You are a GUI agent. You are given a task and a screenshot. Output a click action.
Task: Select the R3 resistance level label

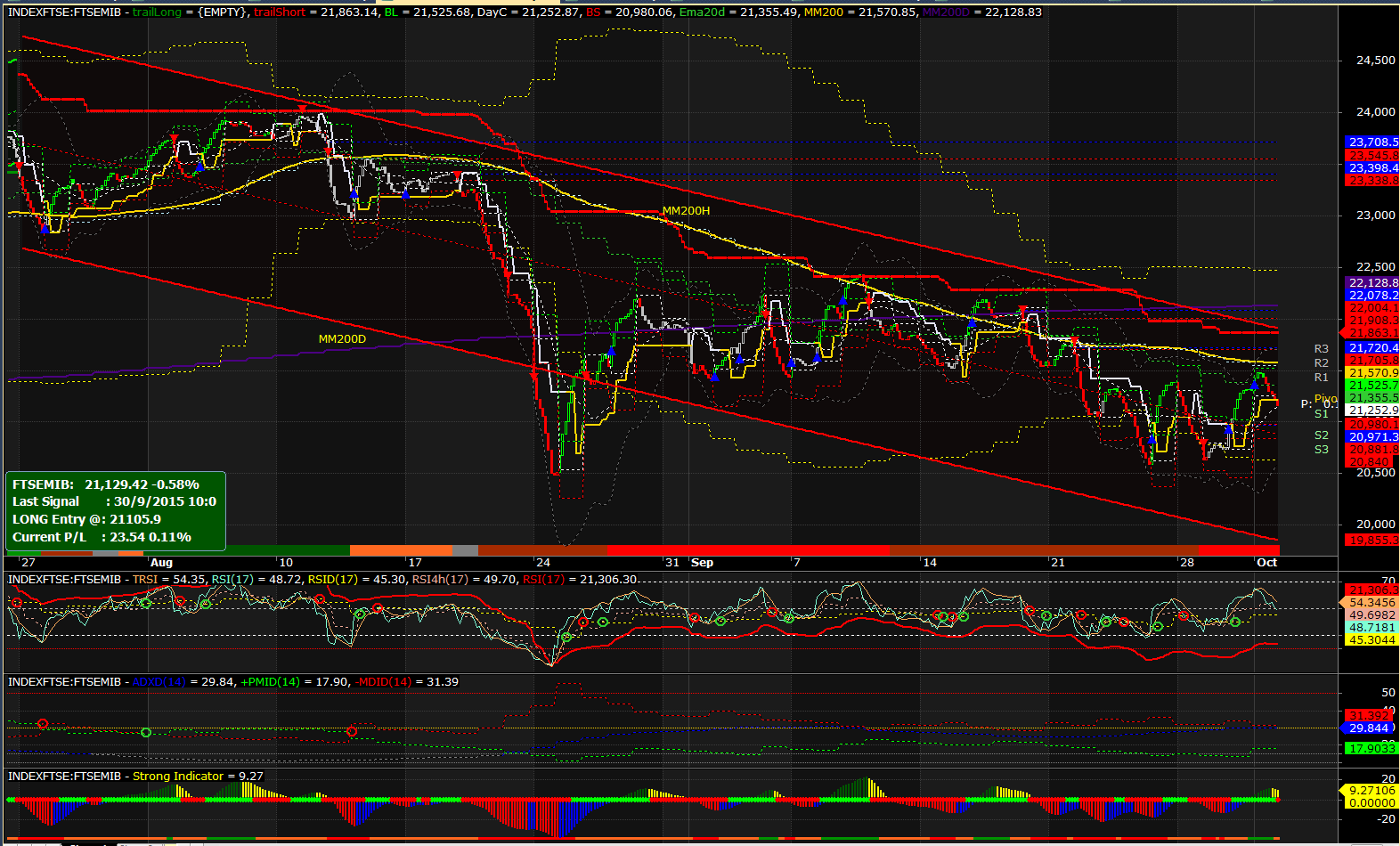[x=1322, y=349]
